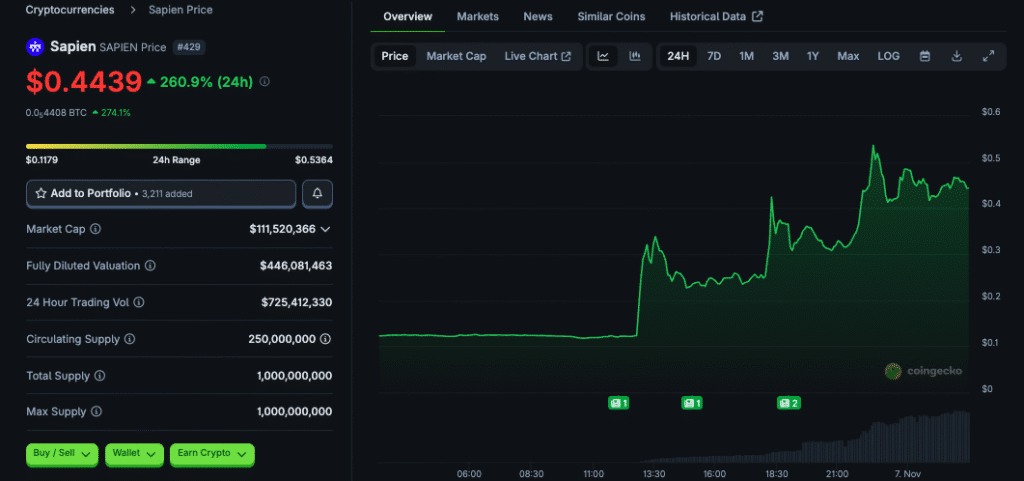Select the 7D time range
The image size is (1024, 481).
[714, 56]
